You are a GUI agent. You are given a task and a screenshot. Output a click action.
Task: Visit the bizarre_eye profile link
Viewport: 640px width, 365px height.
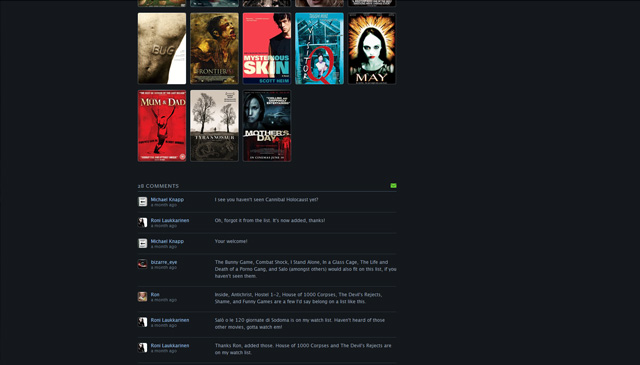[164, 262]
